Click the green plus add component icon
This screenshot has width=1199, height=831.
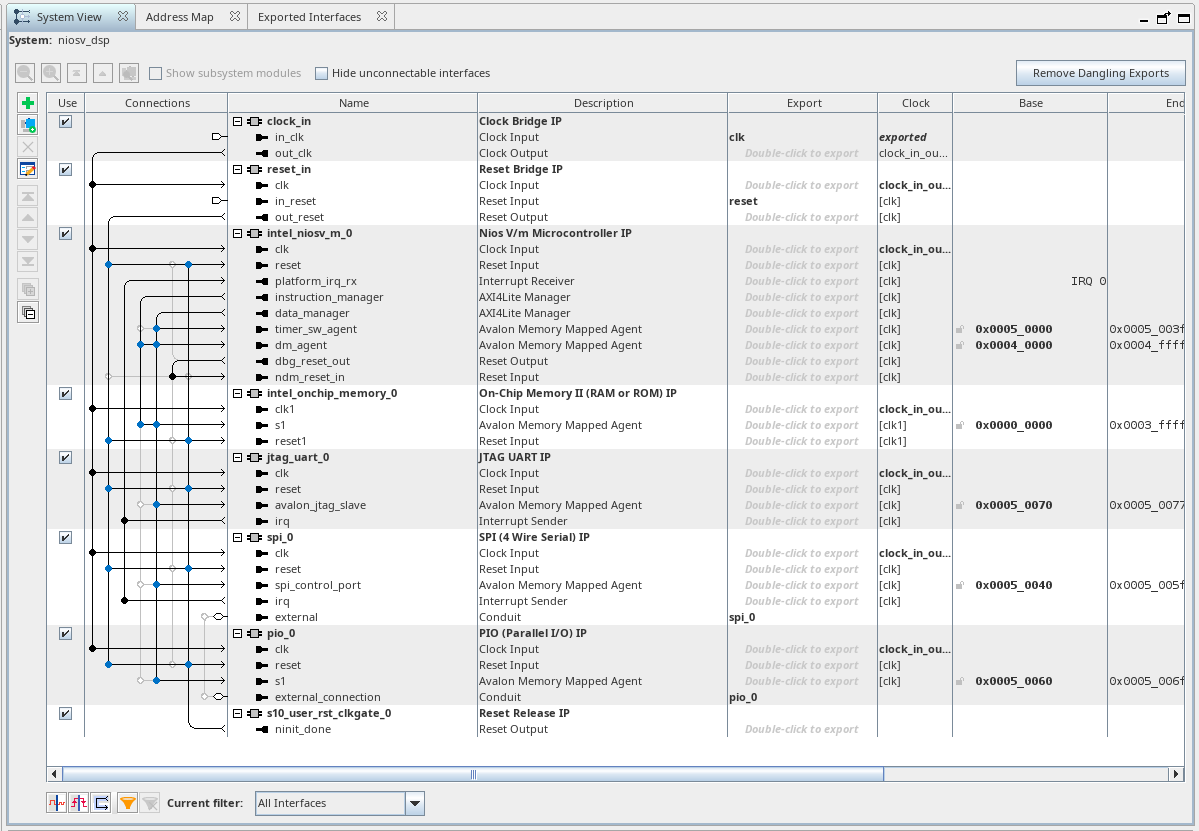[28, 102]
